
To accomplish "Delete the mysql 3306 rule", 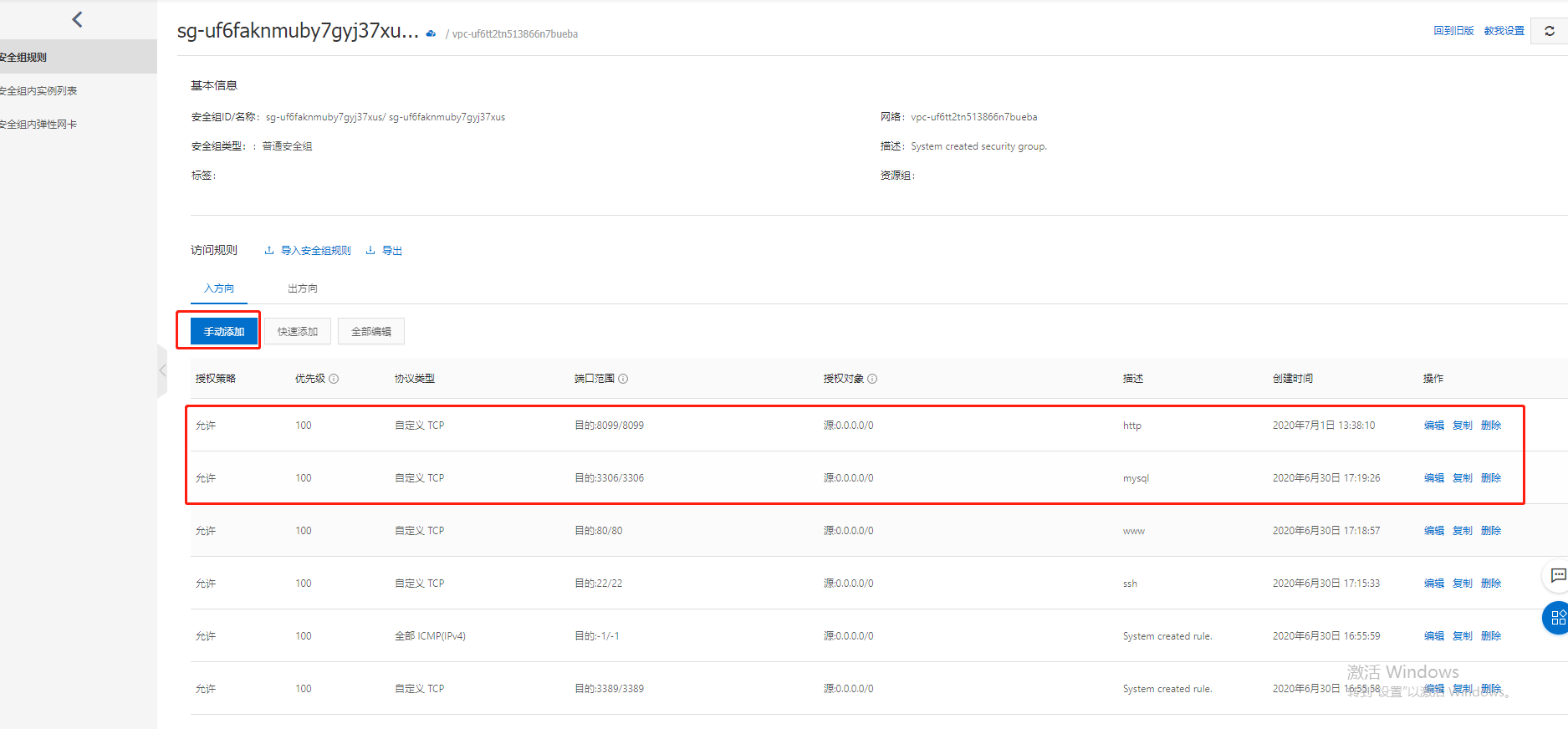I will point(1491,478).
